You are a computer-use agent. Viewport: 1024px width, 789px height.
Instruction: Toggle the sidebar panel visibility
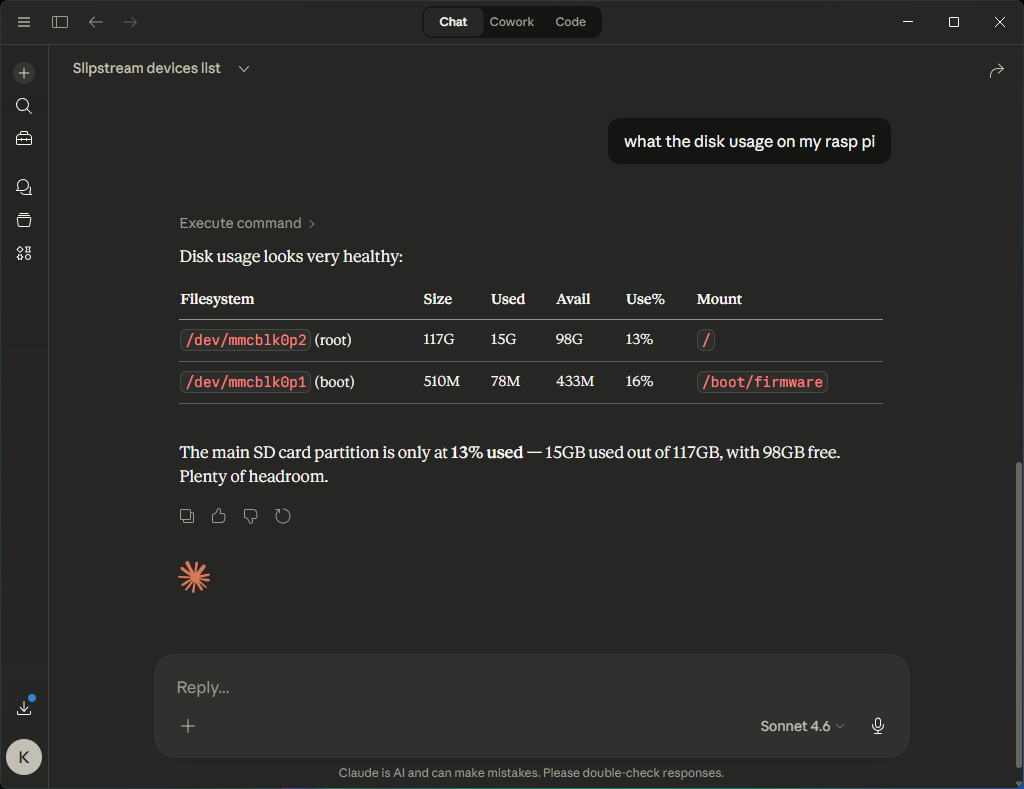point(60,22)
